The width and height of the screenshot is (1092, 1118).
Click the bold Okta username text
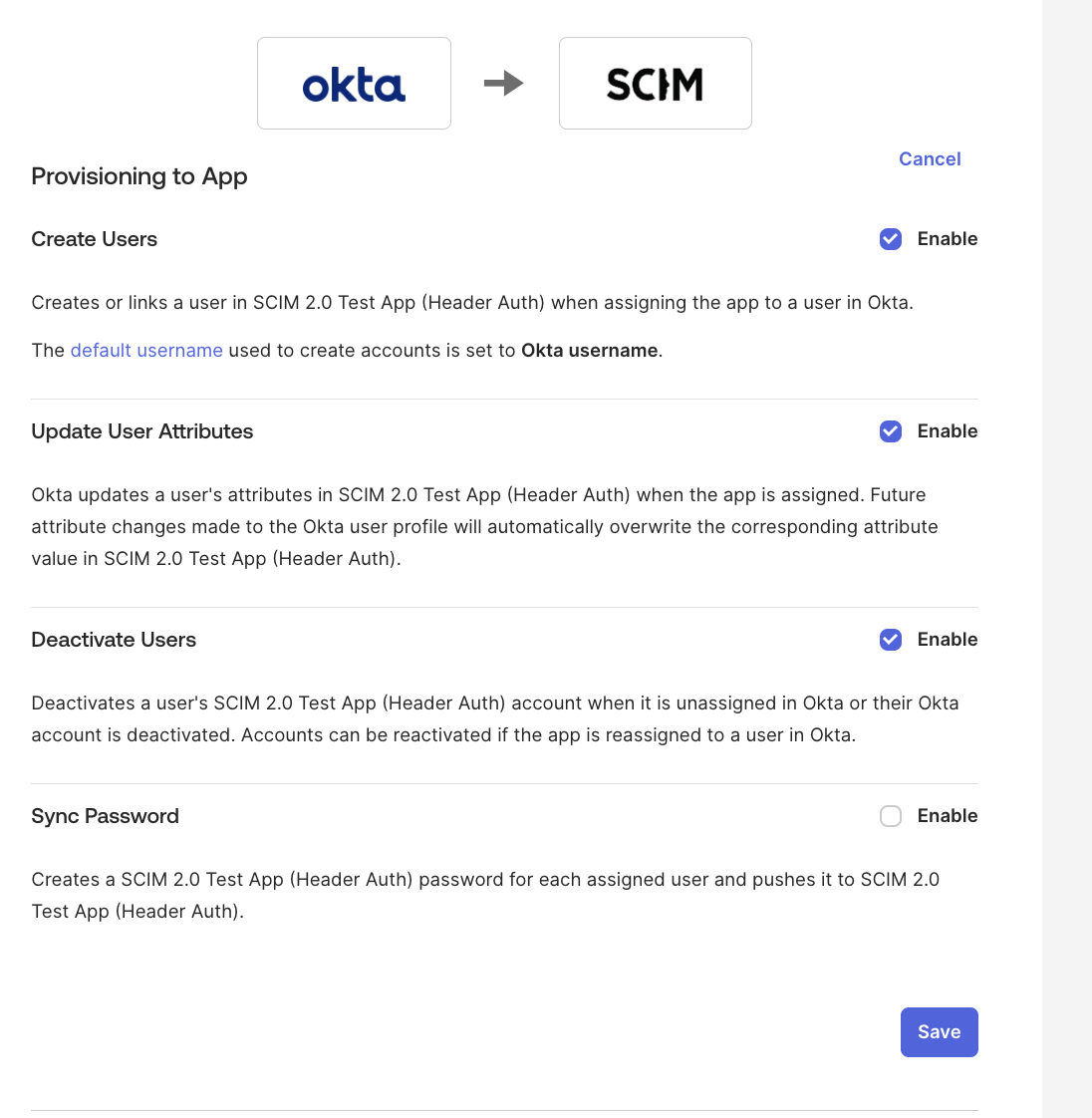[590, 351]
